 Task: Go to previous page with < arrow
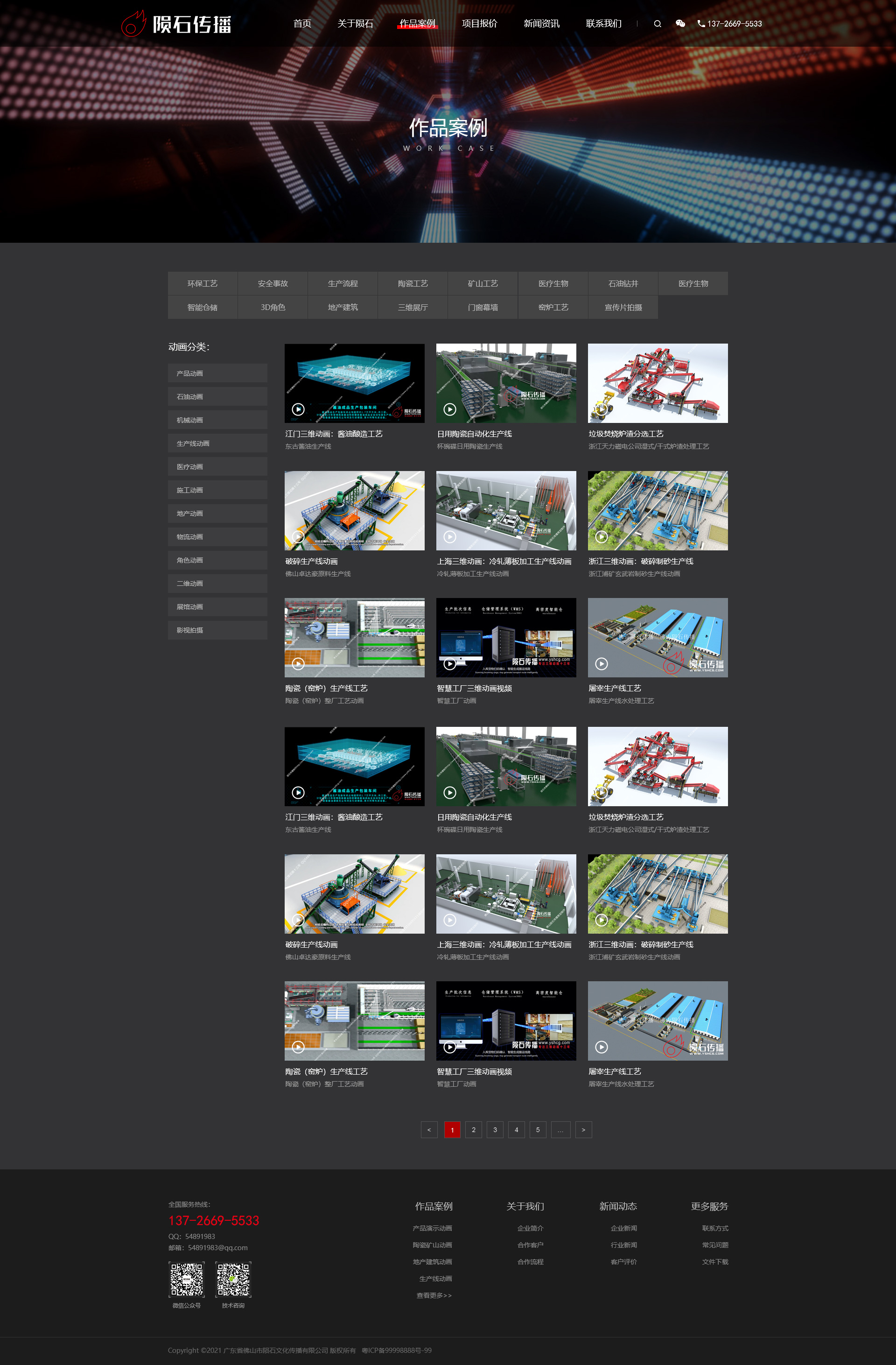[429, 1129]
